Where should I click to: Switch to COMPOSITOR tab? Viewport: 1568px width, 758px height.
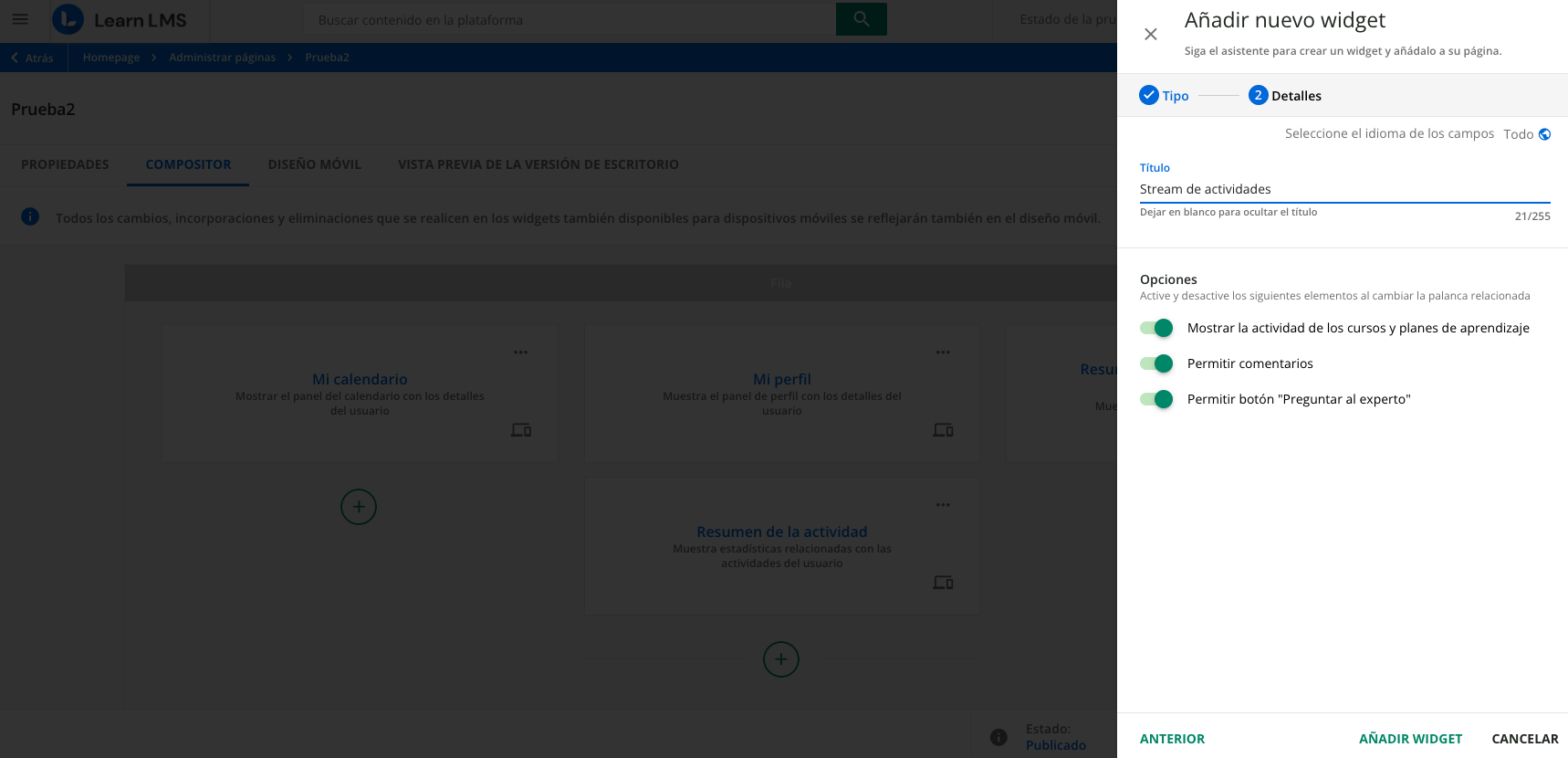coord(188,164)
